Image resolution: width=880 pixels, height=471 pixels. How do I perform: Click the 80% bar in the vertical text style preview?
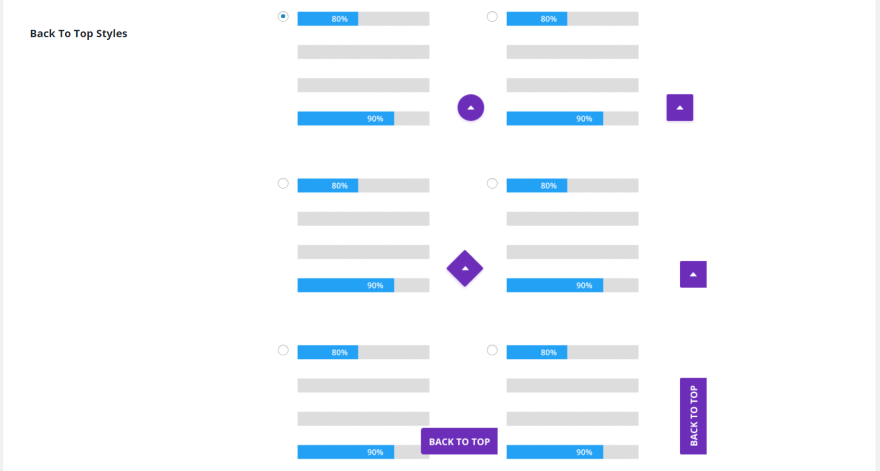[537, 352]
